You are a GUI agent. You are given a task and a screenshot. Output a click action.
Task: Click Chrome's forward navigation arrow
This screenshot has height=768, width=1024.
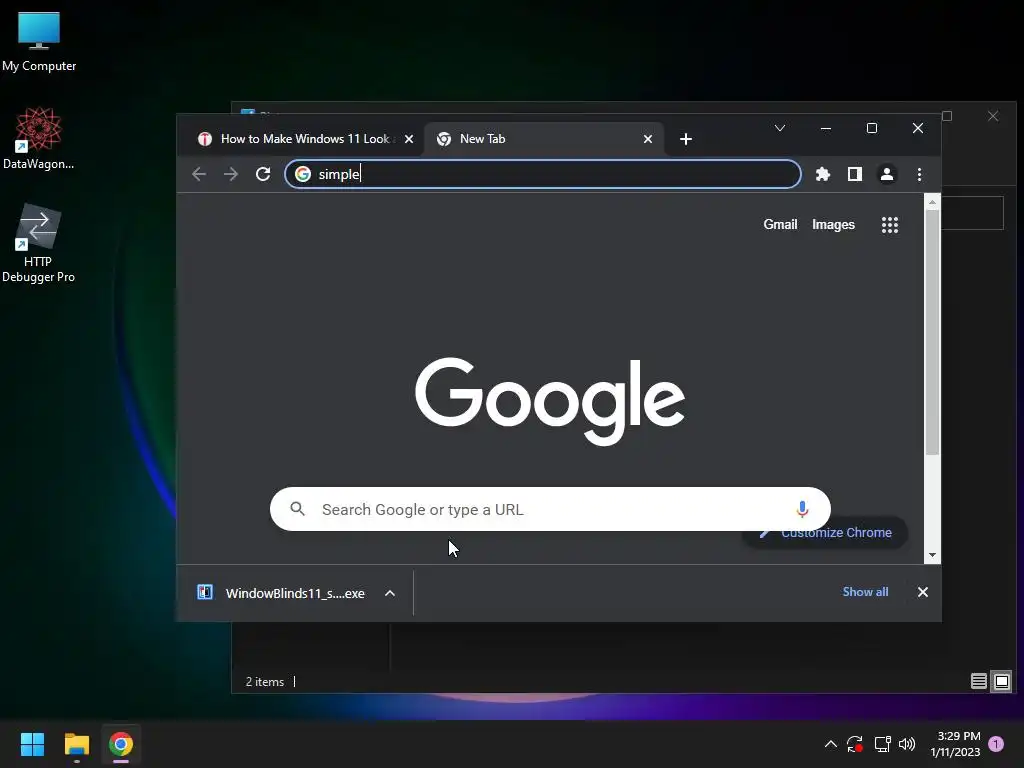tap(231, 174)
